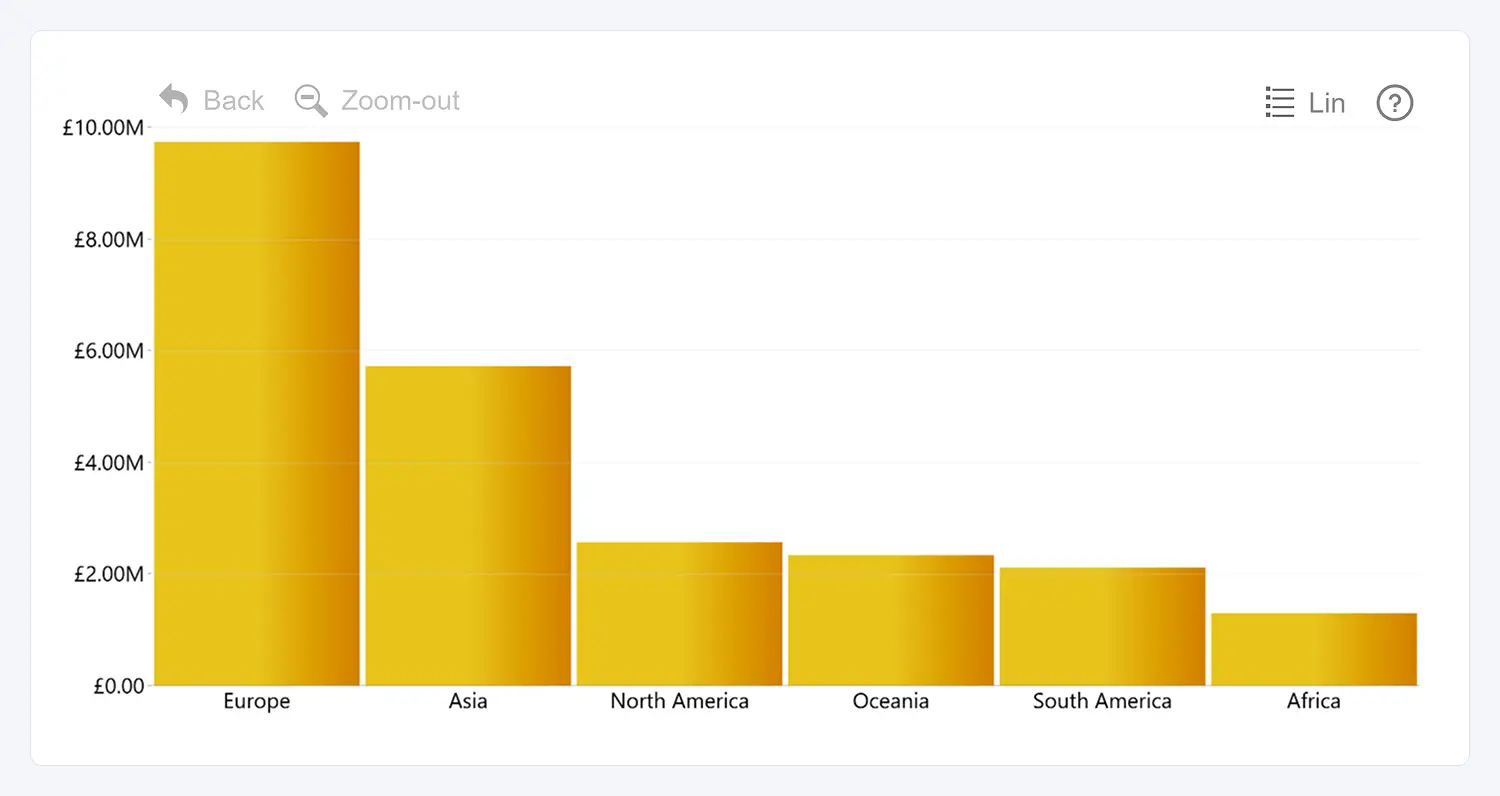
Task: Click the Africa bar
Action: [x=1314, y=649]
